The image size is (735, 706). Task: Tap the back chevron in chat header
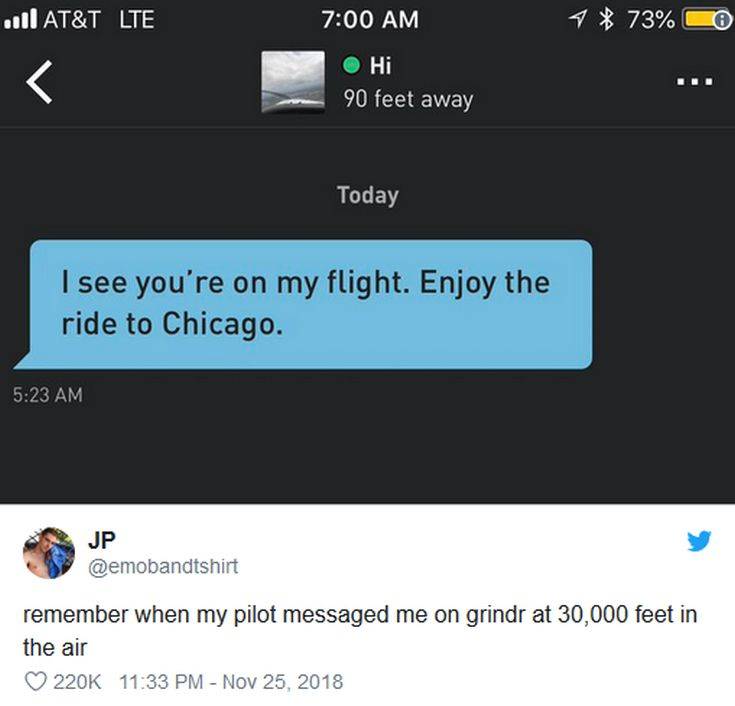click(39, 83)
